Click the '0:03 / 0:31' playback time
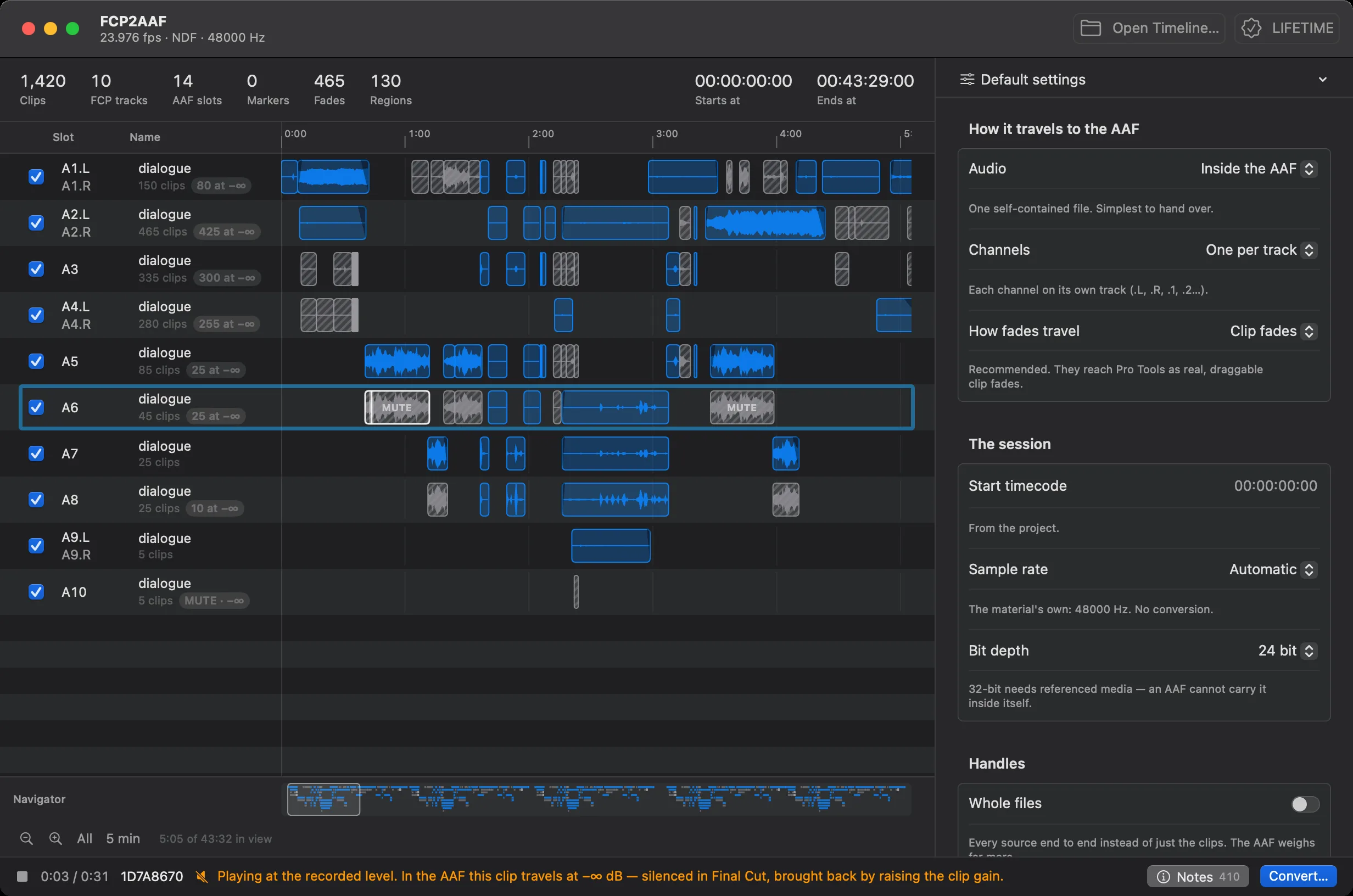Viewport: 1353px width, 896px height. point(74,877)
